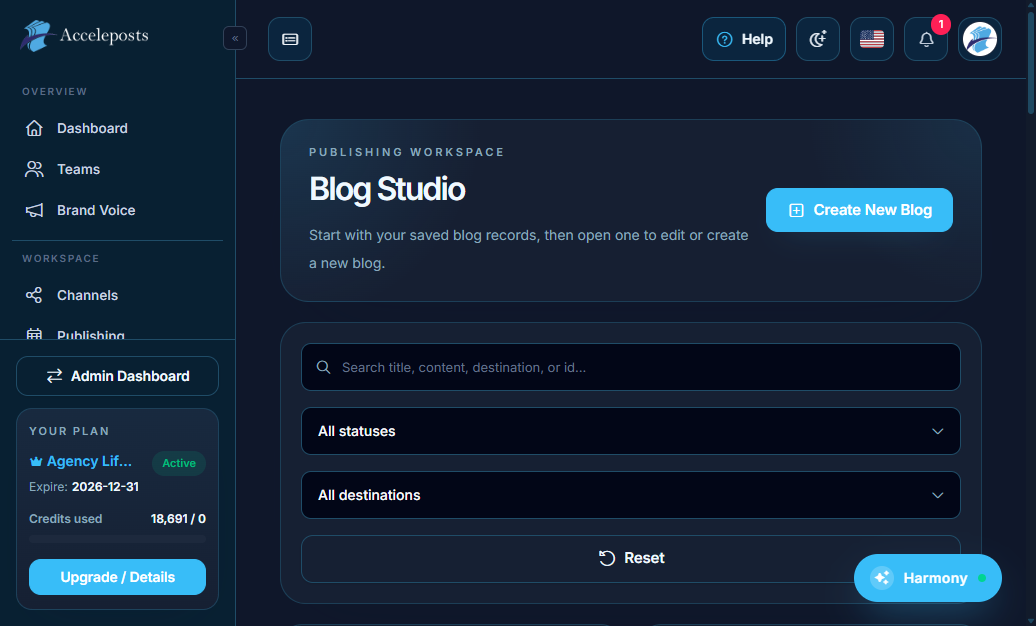Click the Reset filters button
Screen dimensions: 1036x626
point(631,559)
